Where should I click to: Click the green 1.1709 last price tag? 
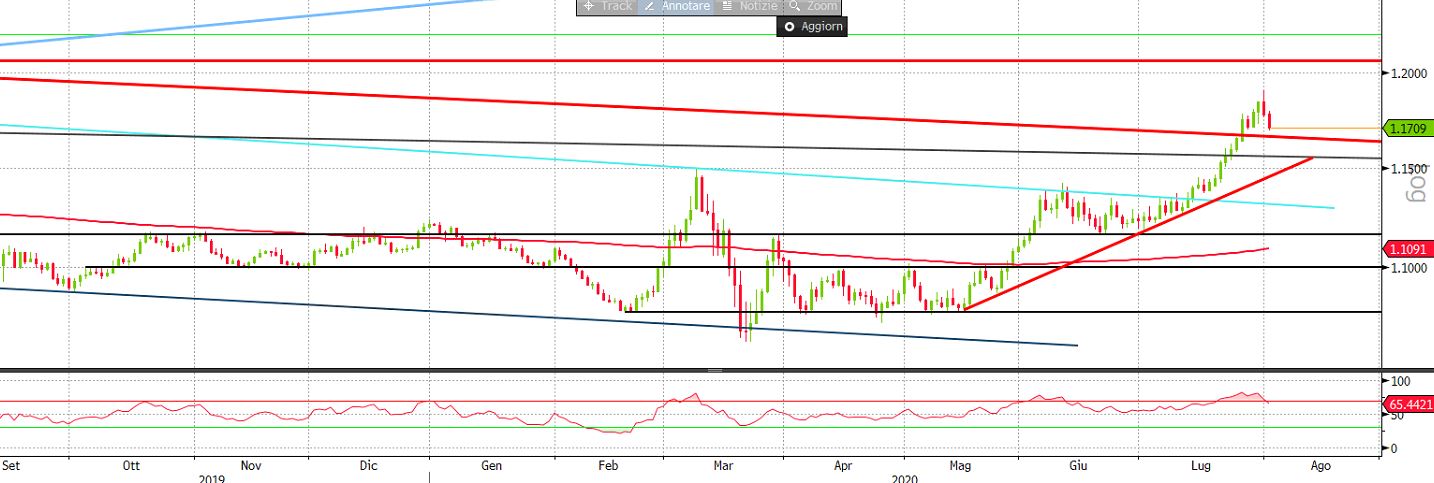click(x=1408, y=128)
